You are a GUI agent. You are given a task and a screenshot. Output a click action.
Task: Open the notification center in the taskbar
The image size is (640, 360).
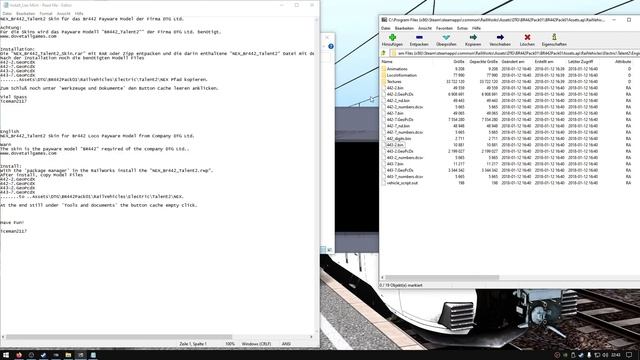(629, 355)
